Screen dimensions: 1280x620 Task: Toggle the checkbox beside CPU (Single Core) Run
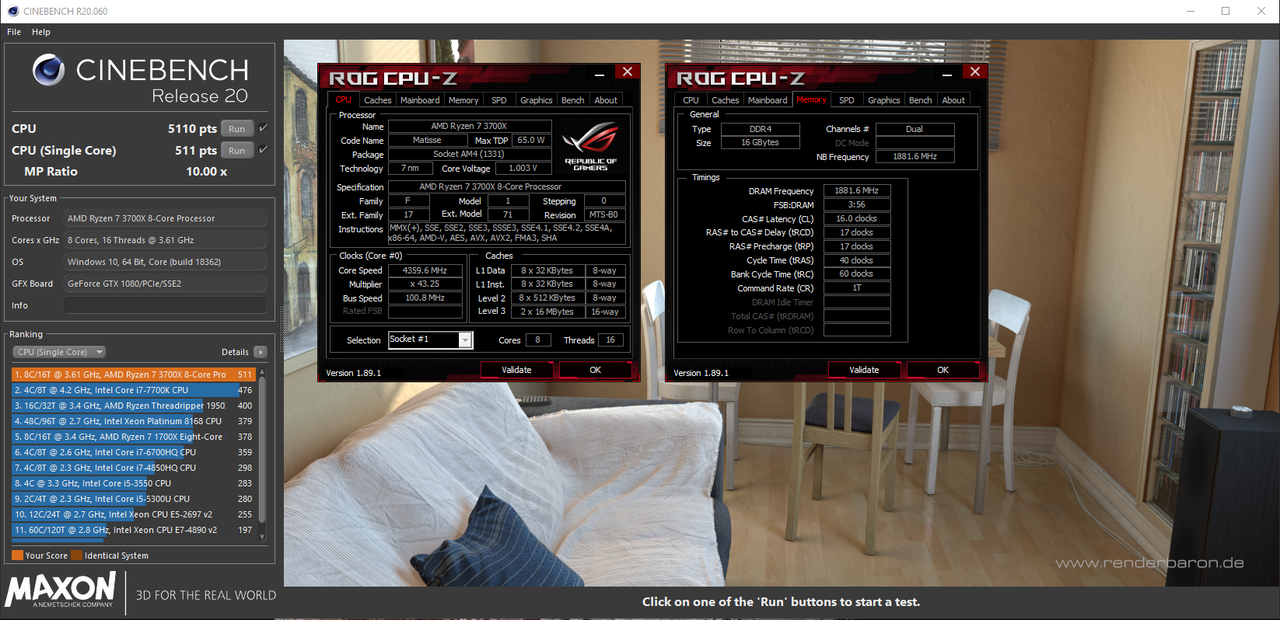point(263,150)
